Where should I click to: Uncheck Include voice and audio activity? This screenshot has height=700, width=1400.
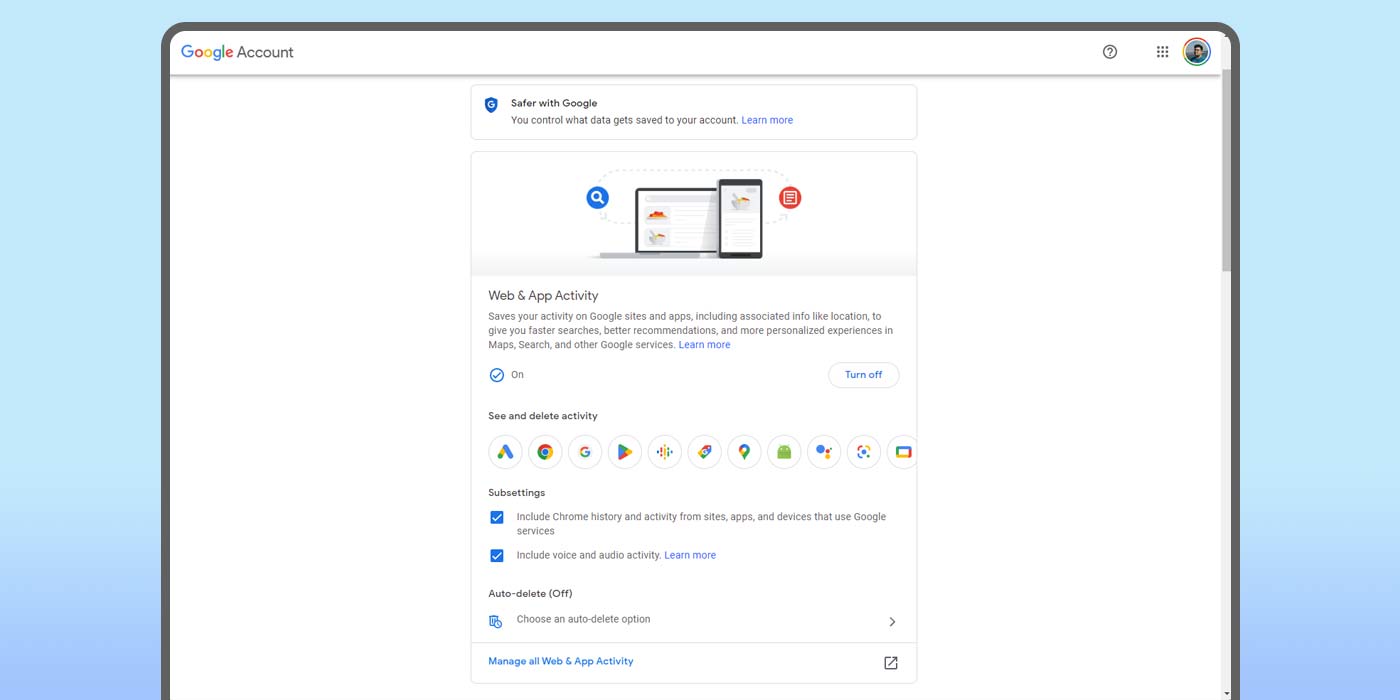(497, 556)
